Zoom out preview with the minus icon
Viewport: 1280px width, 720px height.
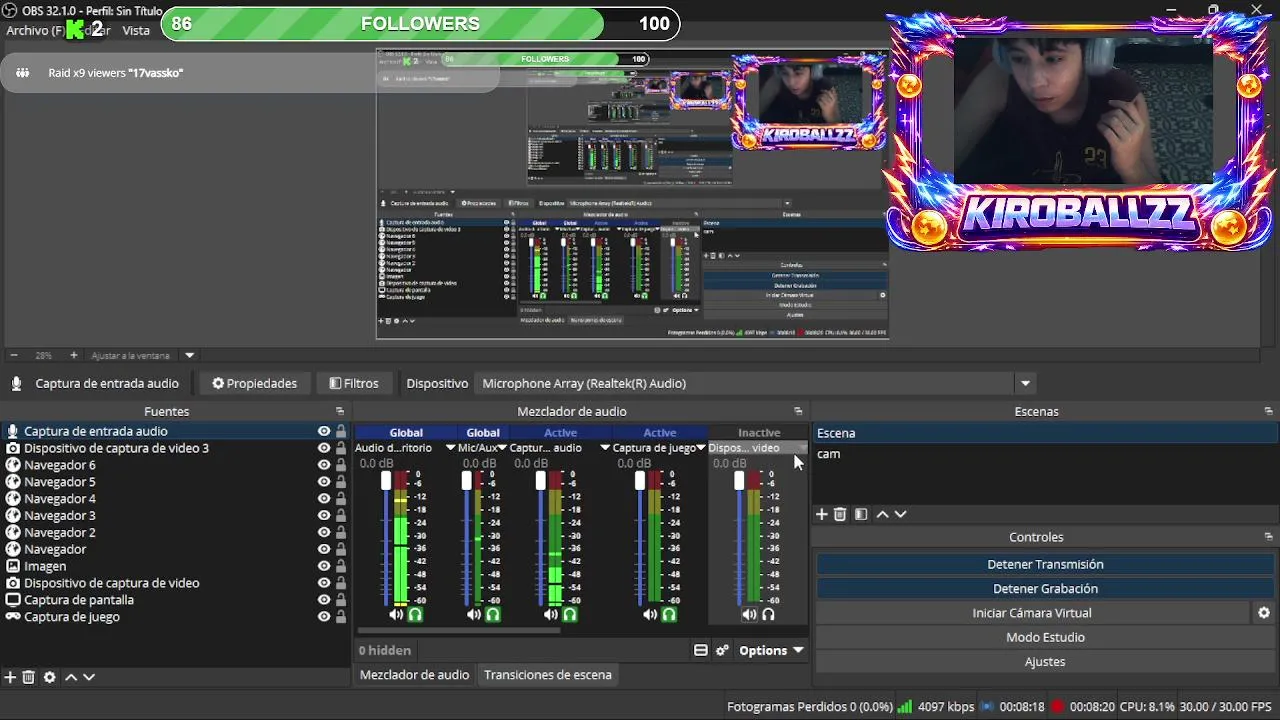point(14,355)
